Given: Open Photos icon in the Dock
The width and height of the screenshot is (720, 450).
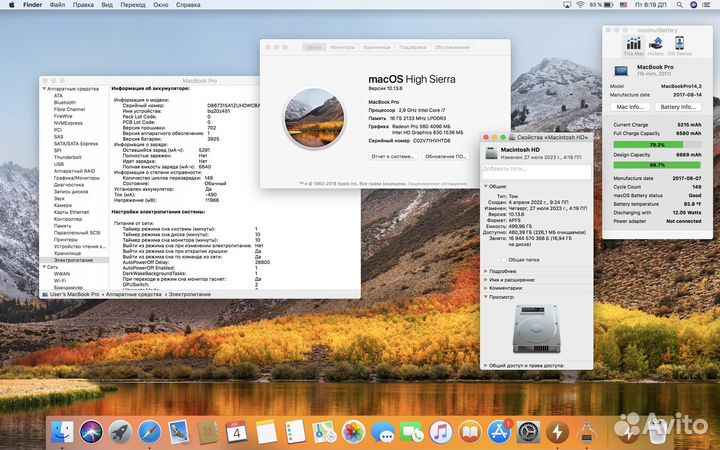Looking at the screenshot, I should [353, 432].
